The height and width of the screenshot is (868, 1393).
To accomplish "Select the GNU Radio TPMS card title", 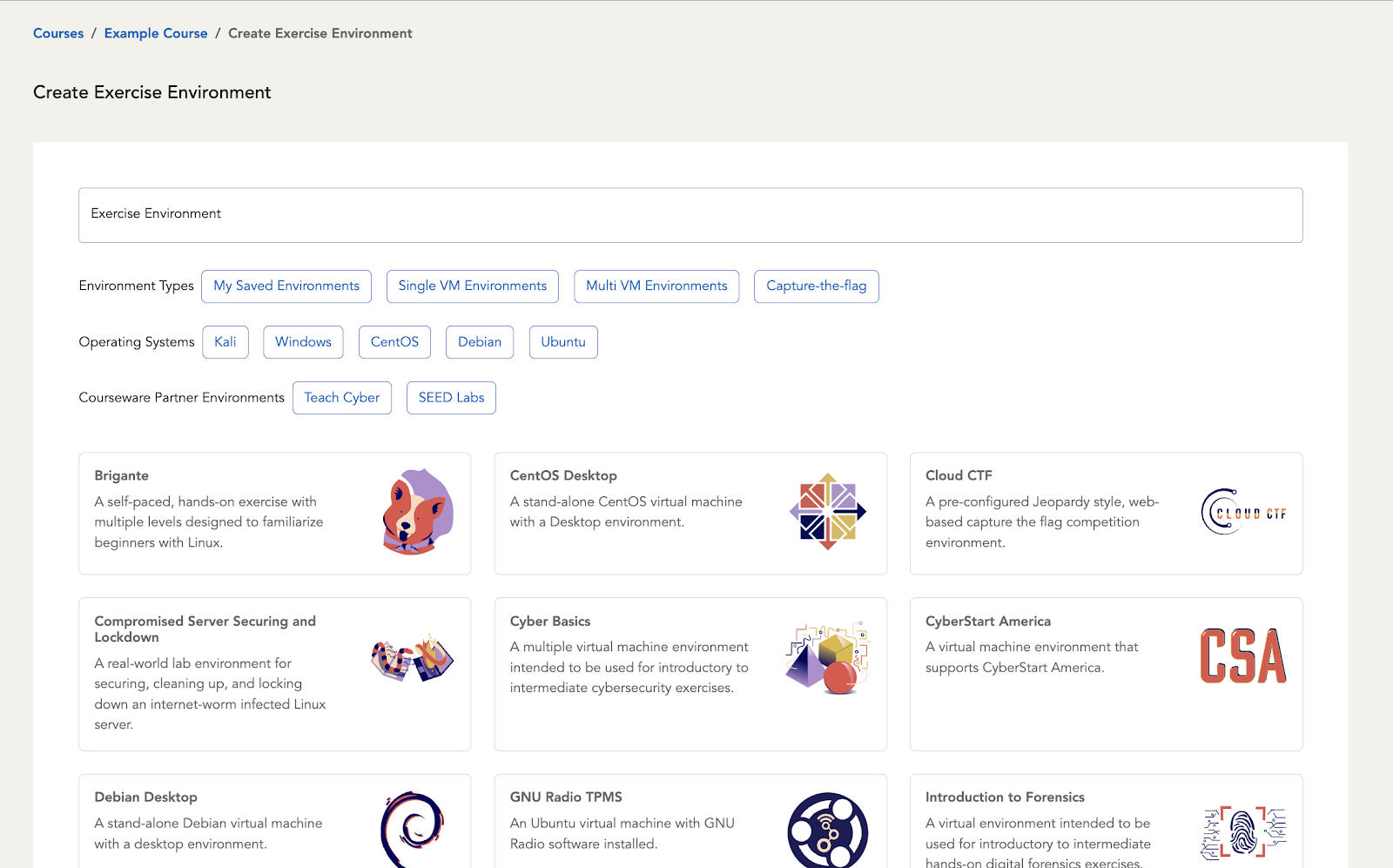I will [566, 797].
